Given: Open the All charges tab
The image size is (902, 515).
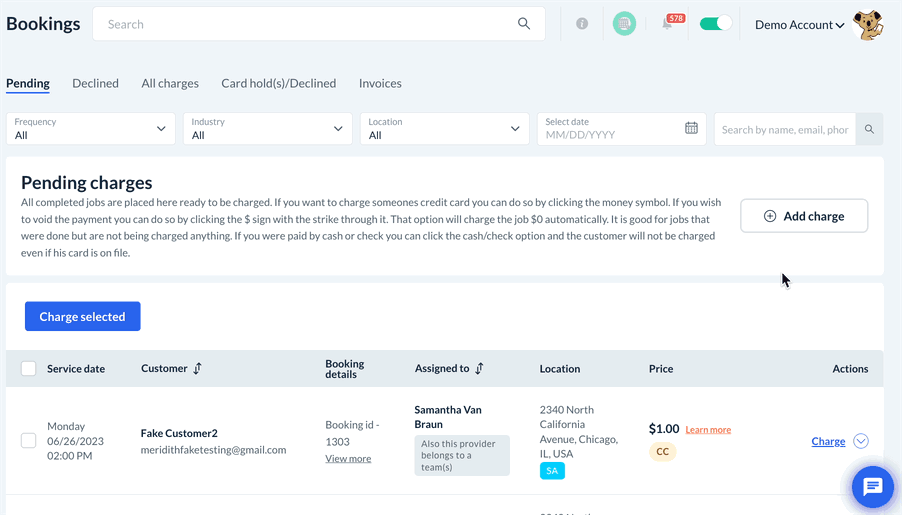Looking at the screenshot, I should point(170,83).
